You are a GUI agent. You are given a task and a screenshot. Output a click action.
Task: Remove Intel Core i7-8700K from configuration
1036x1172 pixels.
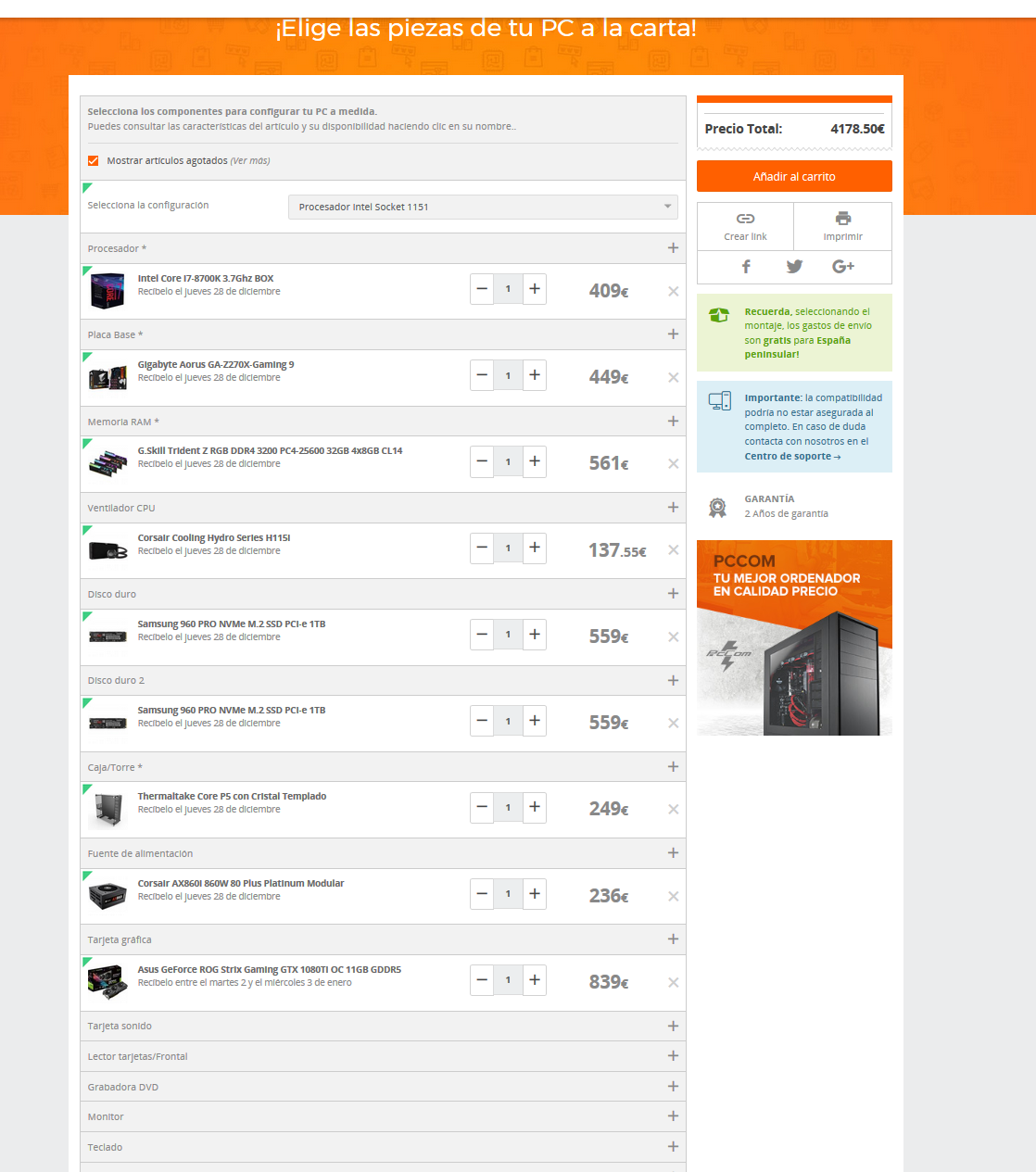coord(674,291)
